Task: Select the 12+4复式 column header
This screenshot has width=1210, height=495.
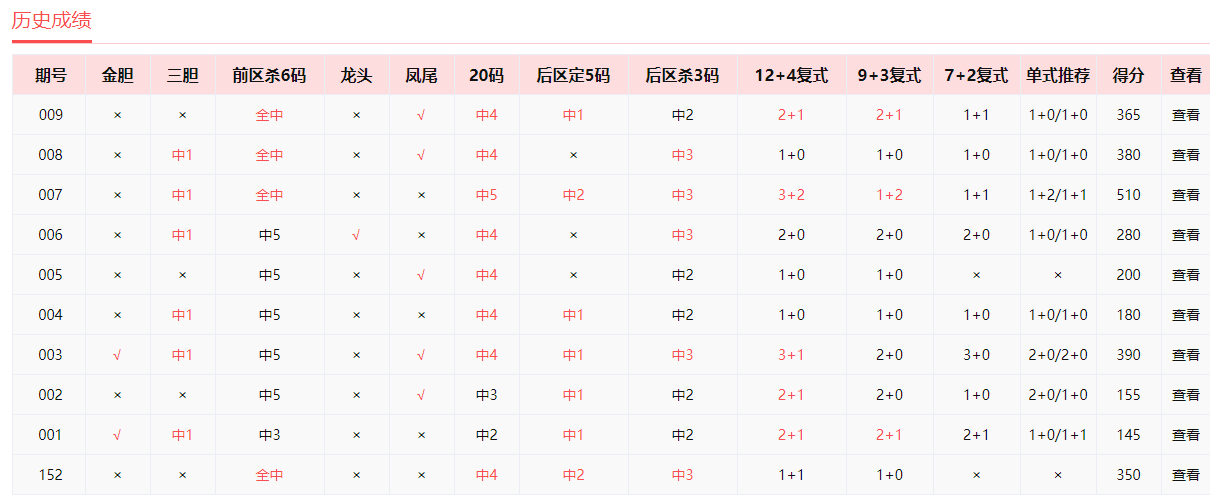Action: click(791, 75)
